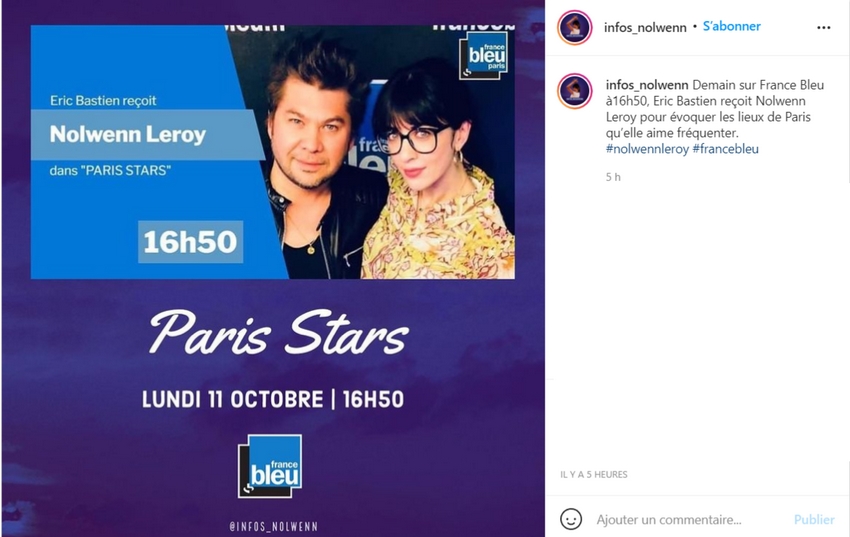Click infos_nolwenn username in header
The height and width of the screenshot is (537, 850).
click(x=645, y=27)
